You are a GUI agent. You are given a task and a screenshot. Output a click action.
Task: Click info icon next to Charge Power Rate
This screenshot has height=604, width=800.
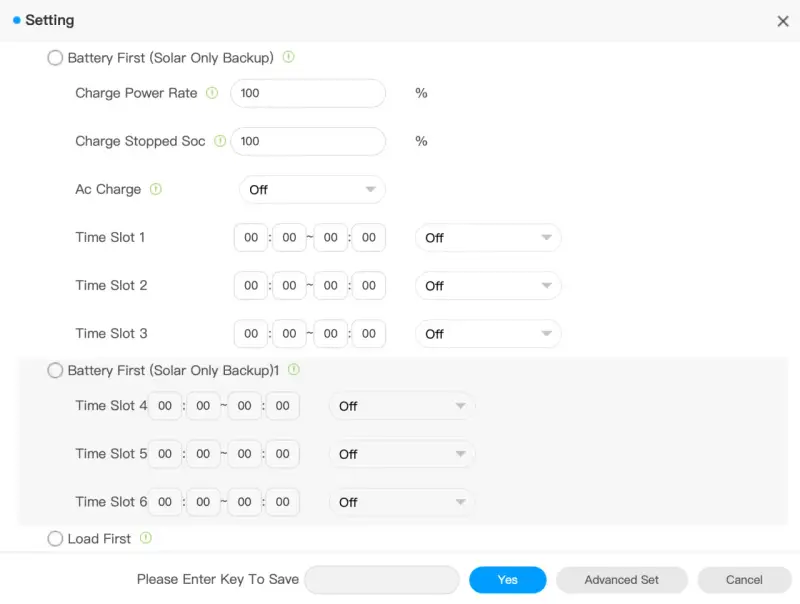coord(212,93)
